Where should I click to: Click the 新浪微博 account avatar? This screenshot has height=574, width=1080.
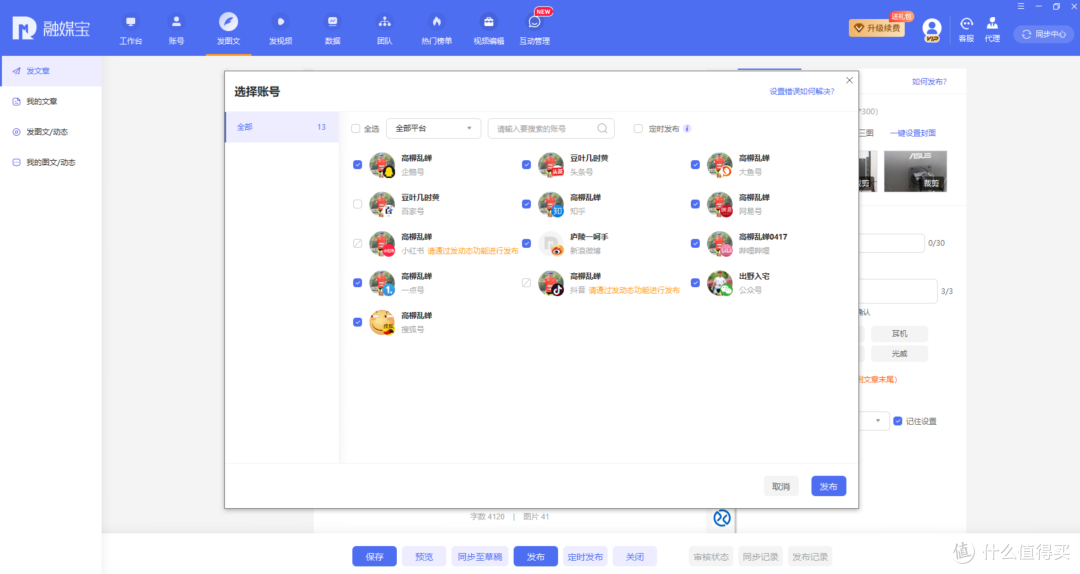click(x=551, y=244)
